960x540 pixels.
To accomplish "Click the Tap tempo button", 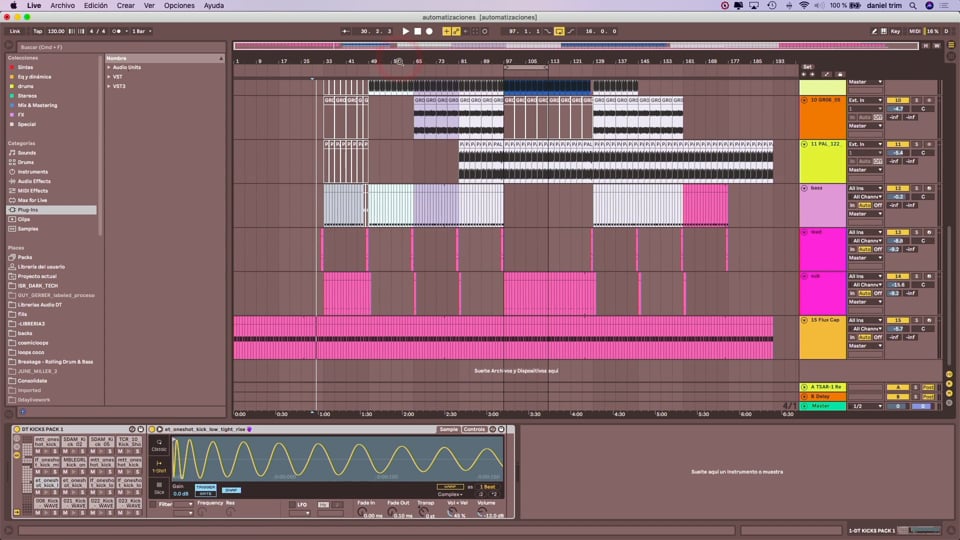I will pyautogui.click(x=37, y=31).
